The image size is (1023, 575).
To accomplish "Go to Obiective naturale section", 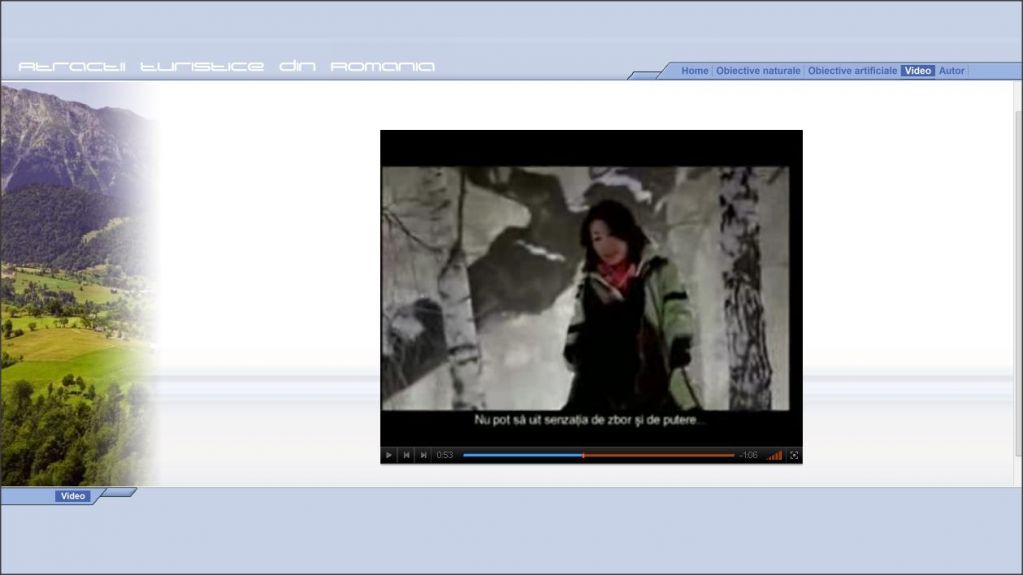I will point(758,71).
